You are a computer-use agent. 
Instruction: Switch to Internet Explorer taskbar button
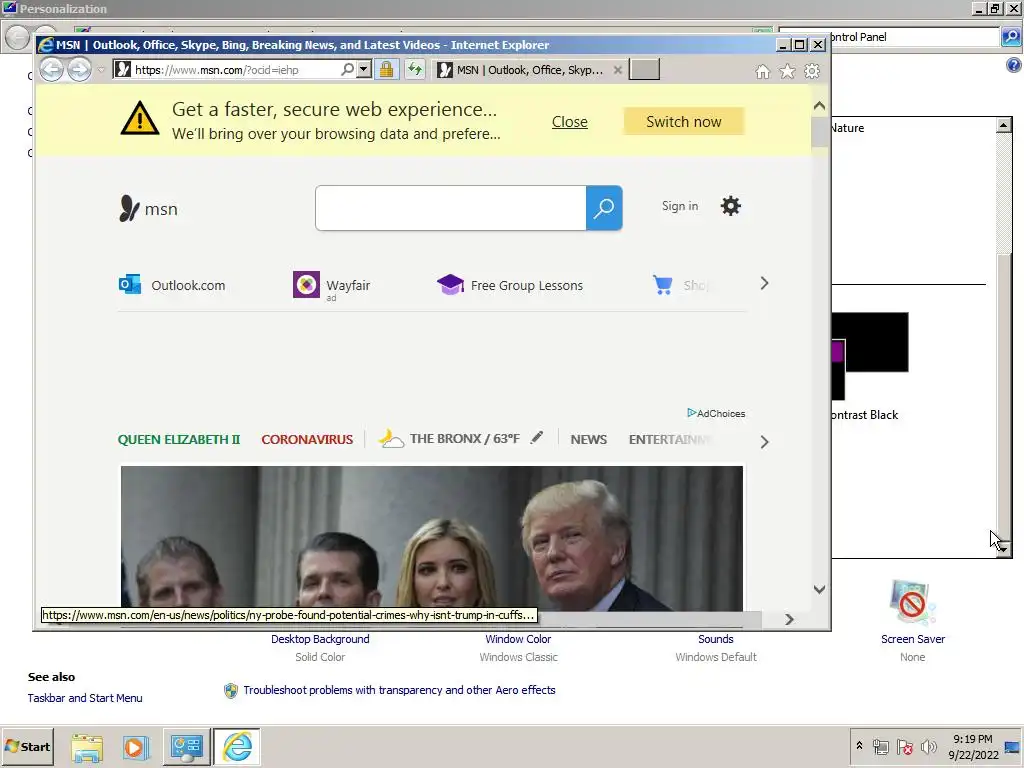coord(236,747)
